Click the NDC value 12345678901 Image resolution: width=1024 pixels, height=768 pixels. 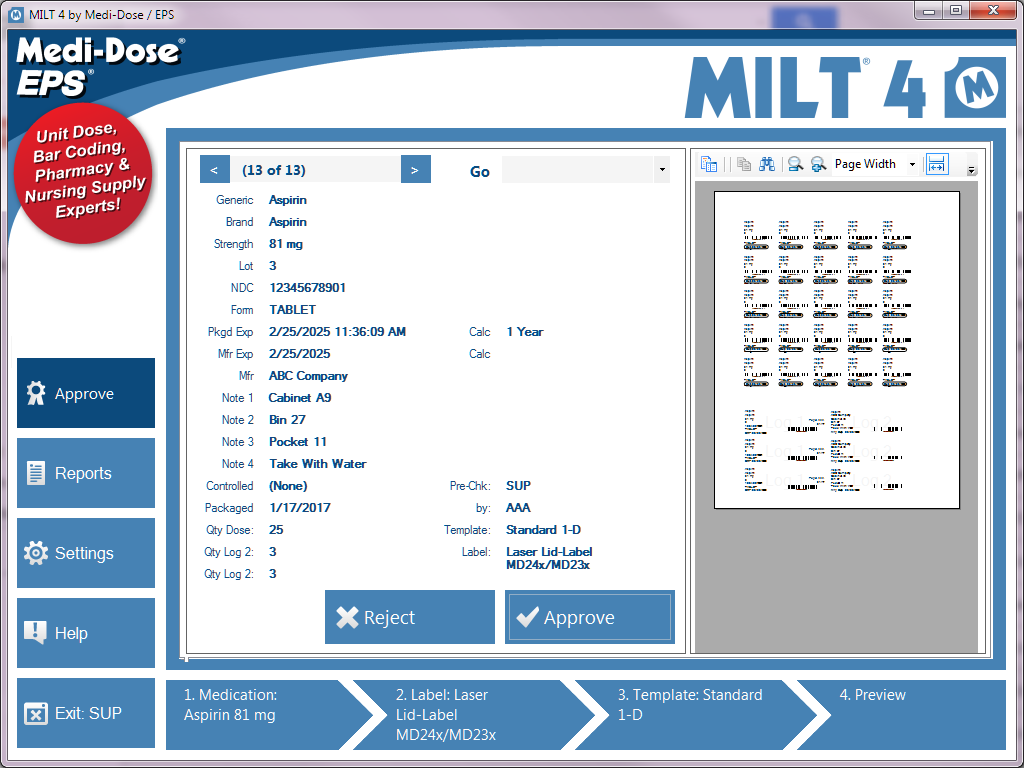pyautogui.click(x=308, y=288)
